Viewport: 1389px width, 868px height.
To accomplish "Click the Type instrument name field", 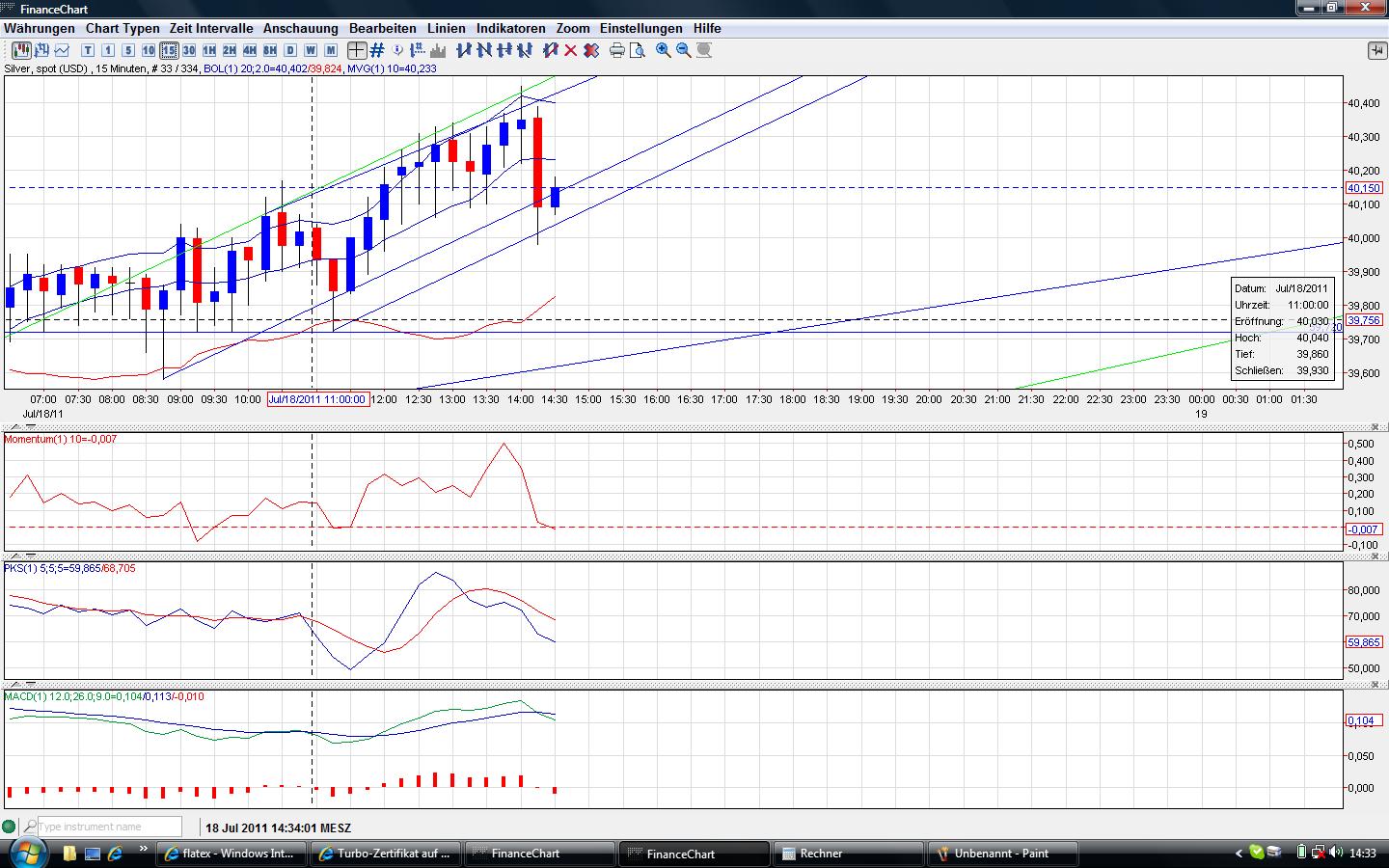I will tap(109, 827).
